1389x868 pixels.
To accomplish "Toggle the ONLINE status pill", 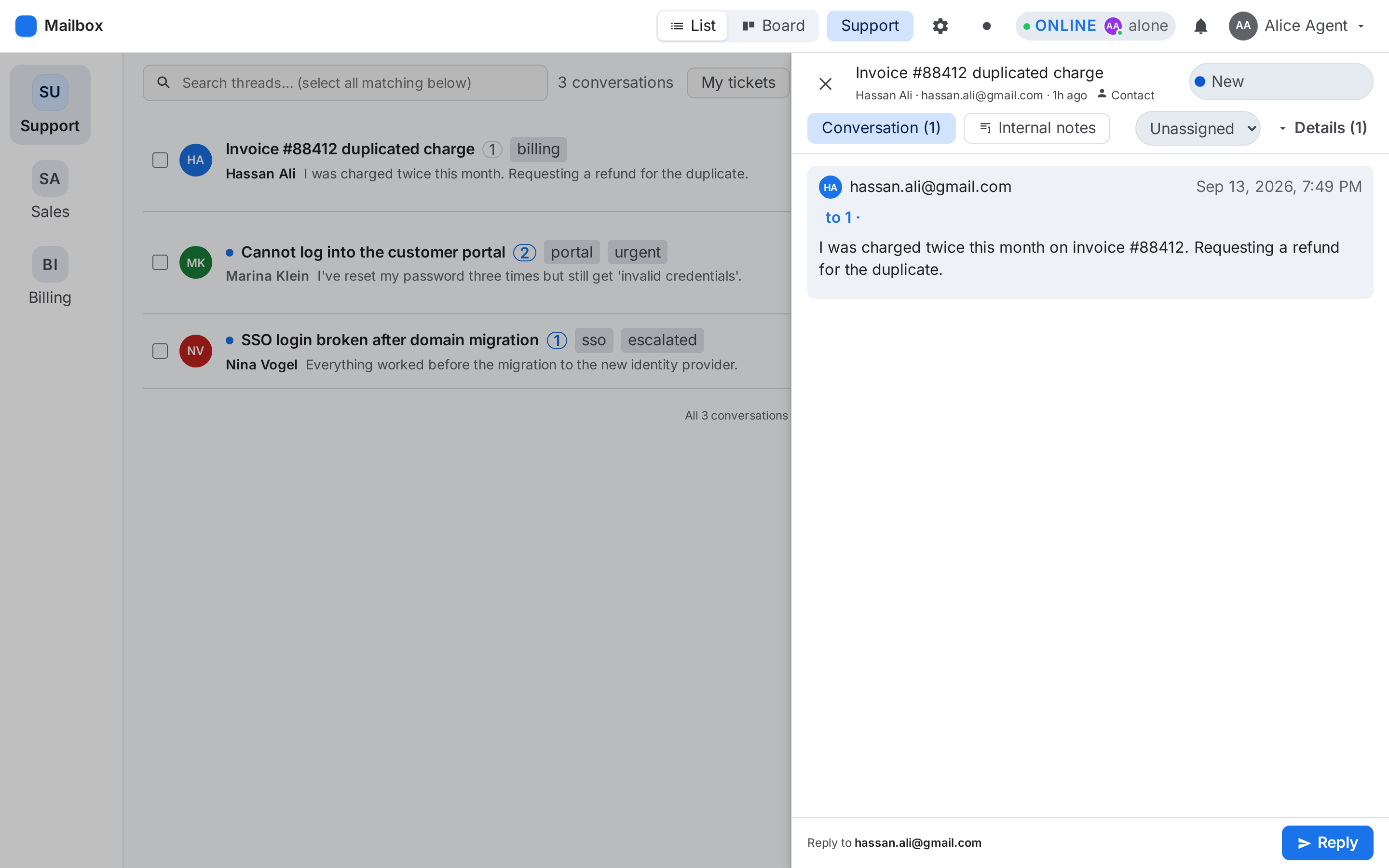I will 1095,26.
